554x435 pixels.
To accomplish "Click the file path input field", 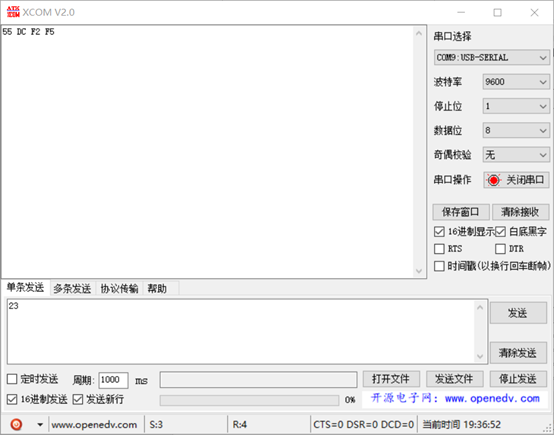I will tap(258, 380).
